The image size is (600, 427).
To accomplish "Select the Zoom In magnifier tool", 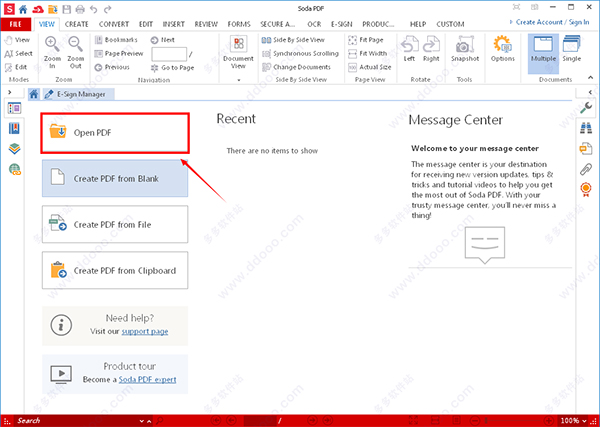I will [52, 53].
